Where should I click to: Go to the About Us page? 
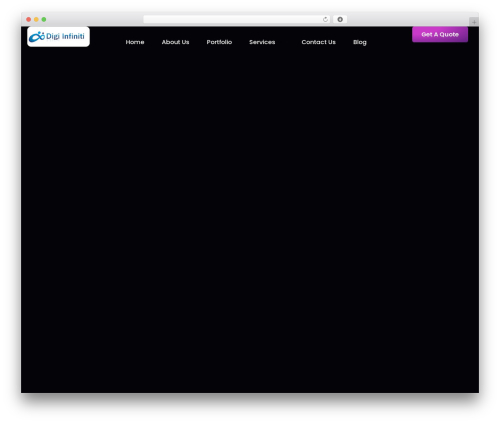175,42
